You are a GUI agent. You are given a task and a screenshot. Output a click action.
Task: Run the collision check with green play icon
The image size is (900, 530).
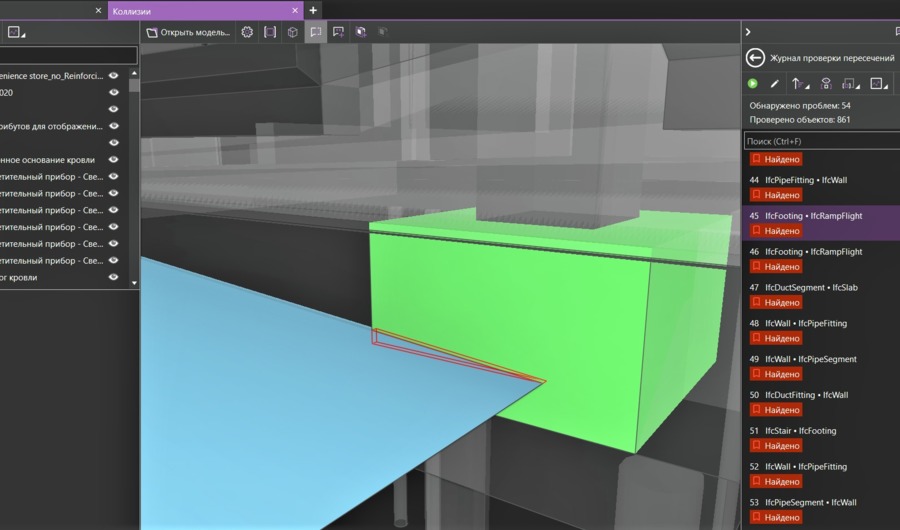pos(753,84)
